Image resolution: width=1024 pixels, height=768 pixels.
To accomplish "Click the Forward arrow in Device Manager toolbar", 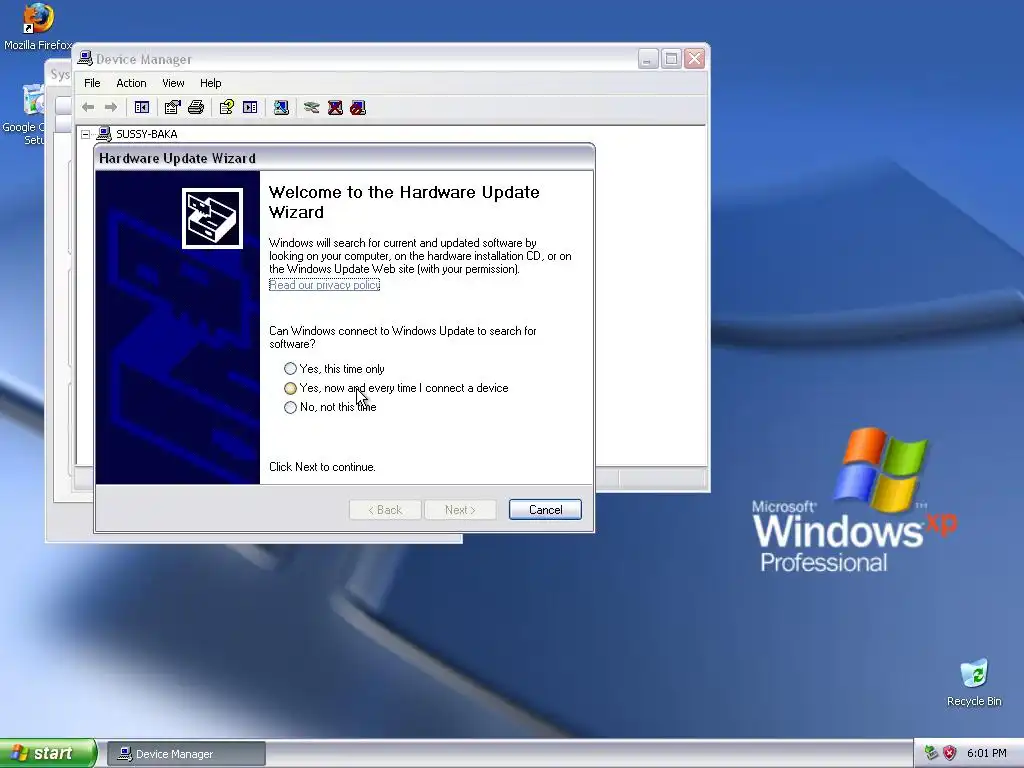I will (x=111, y=107).
